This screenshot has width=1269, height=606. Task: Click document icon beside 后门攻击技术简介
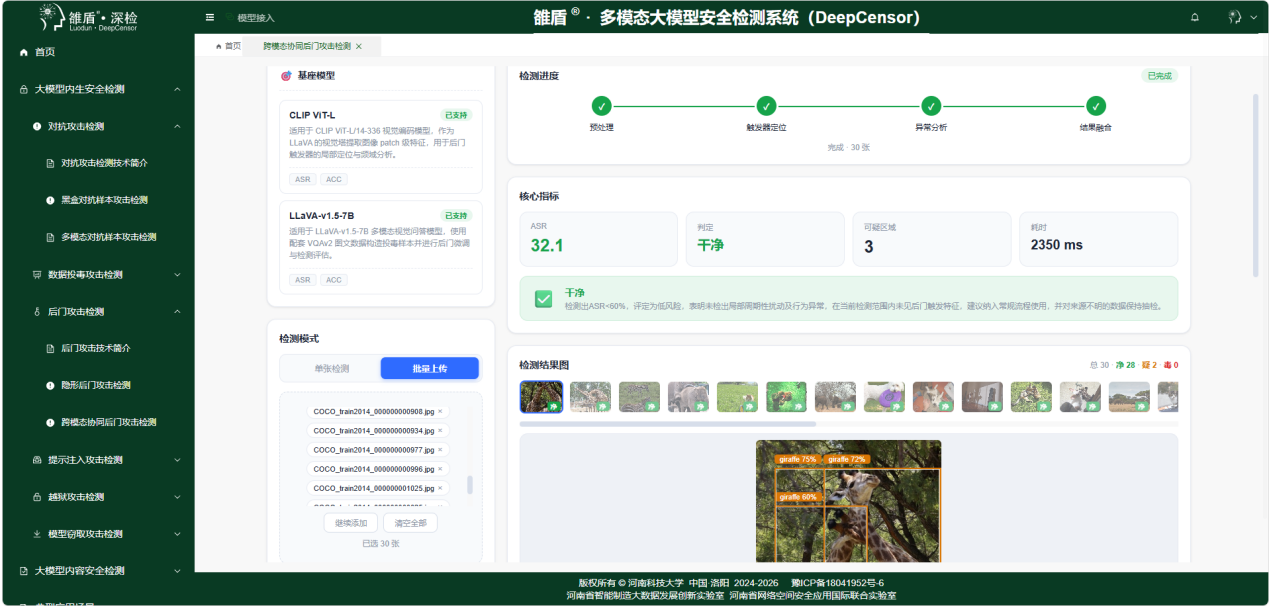(x=50, y=348)
